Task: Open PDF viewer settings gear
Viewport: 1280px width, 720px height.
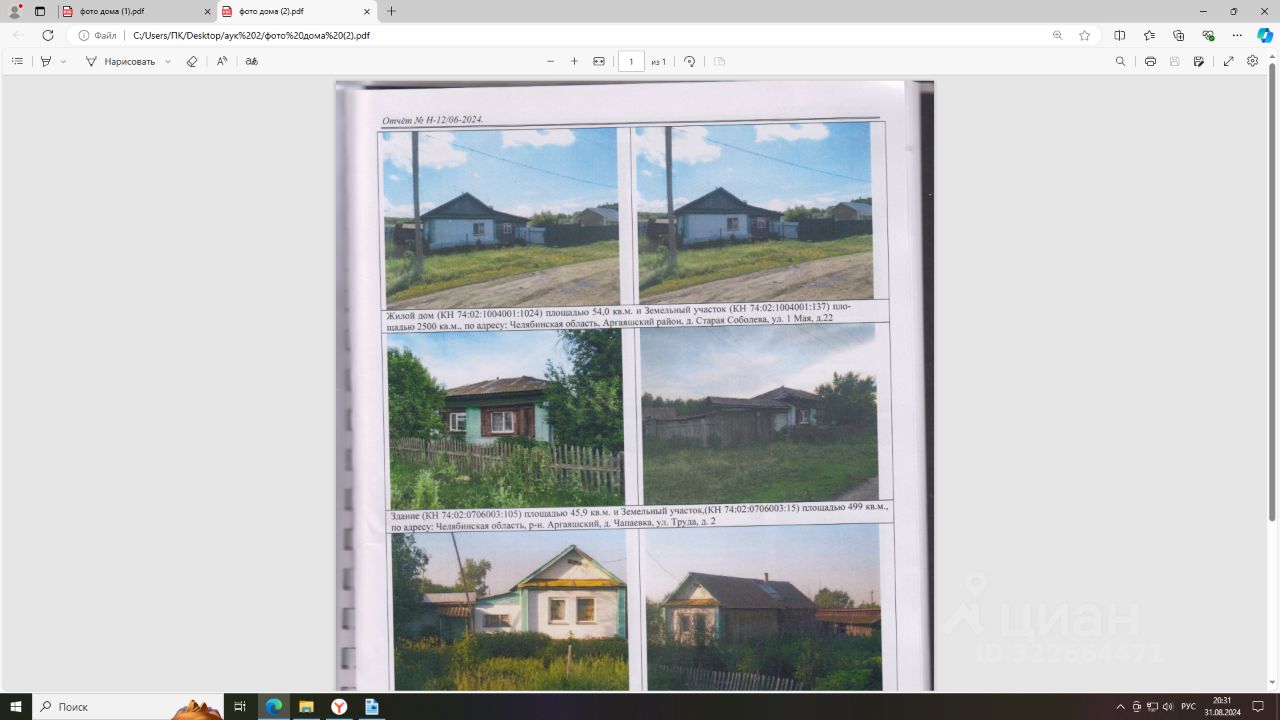Action: tap(1253, 61)
